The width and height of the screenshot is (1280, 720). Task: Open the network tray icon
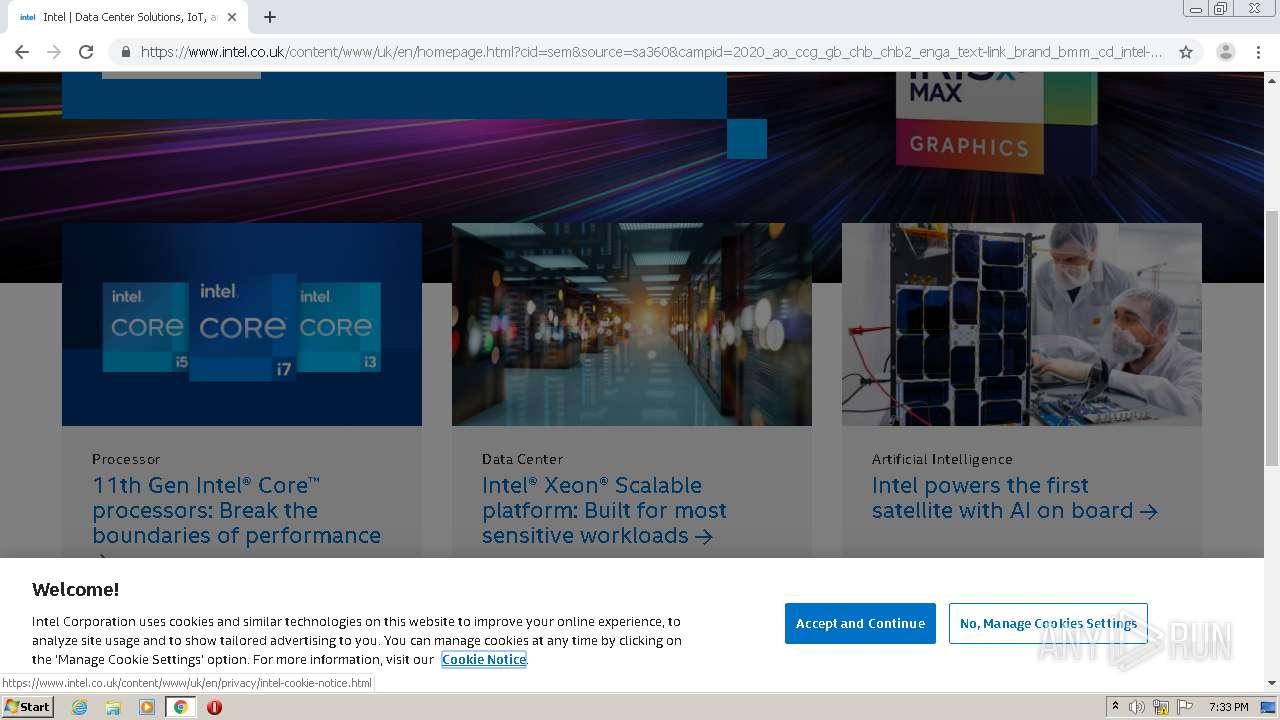click(1161, 707)
